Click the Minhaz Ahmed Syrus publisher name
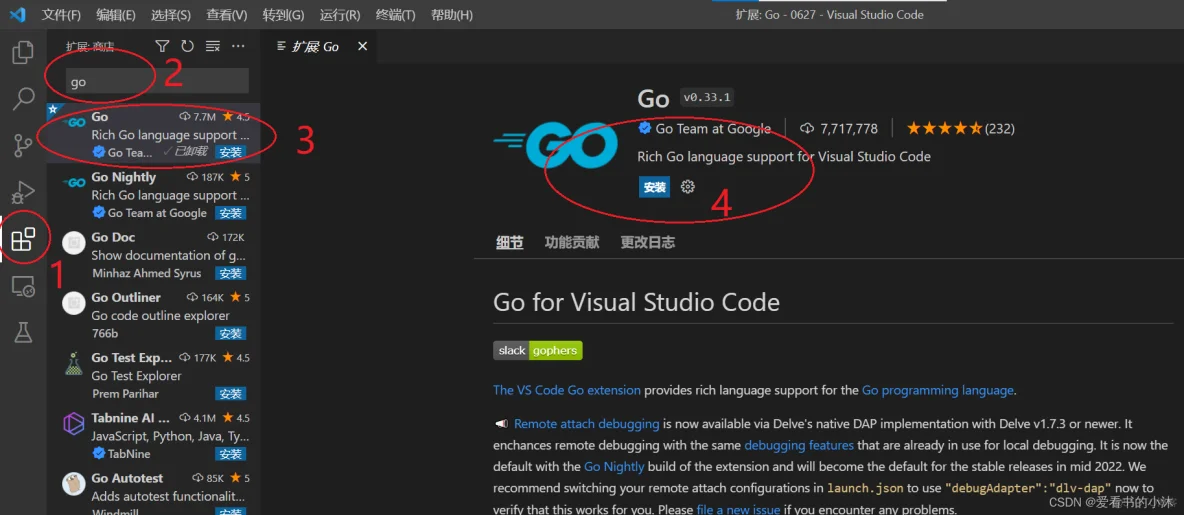 (x=146, y=273)
